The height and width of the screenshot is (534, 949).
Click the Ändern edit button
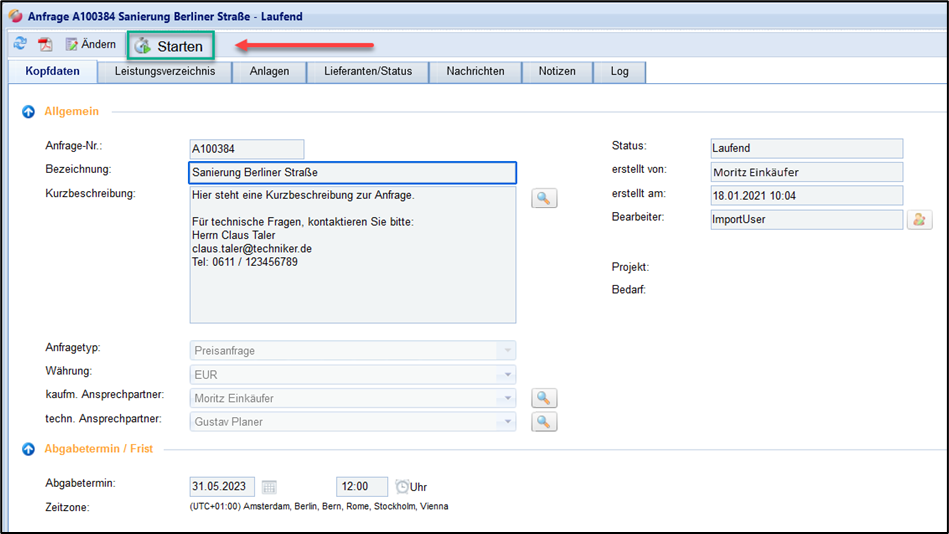[91, 44]
